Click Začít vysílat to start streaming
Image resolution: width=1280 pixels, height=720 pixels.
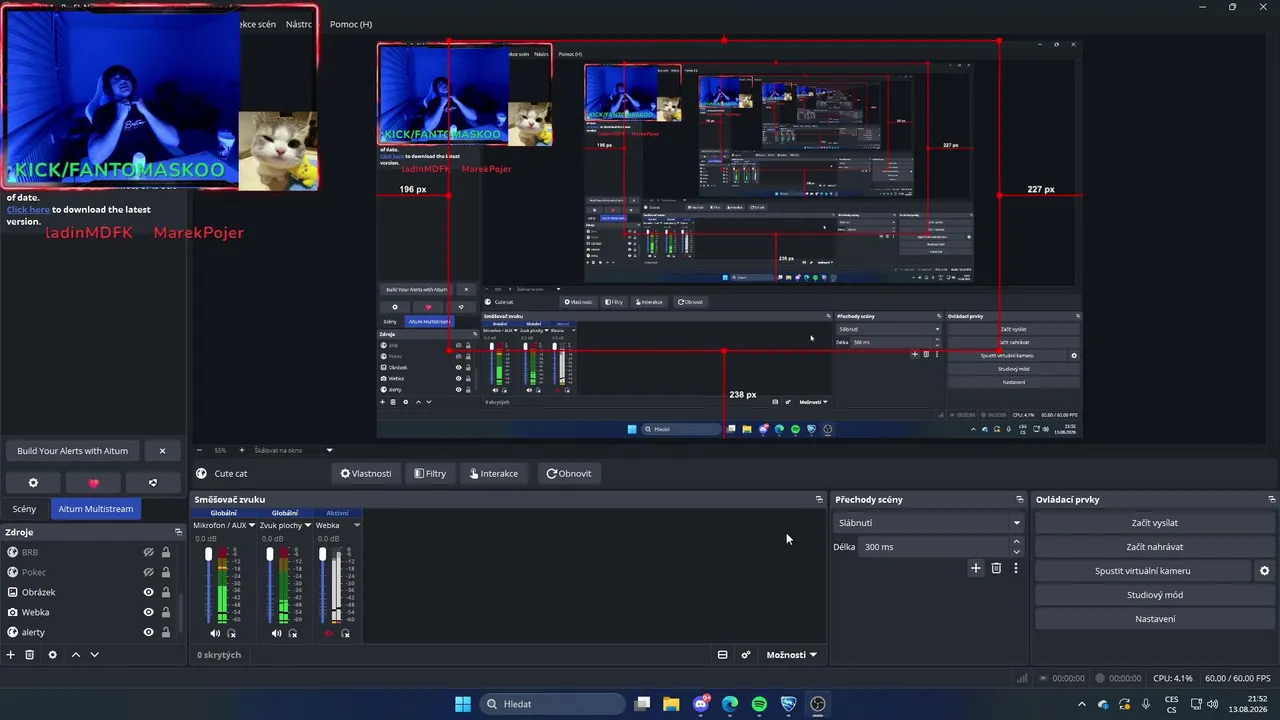click(x=1155, y=523)
